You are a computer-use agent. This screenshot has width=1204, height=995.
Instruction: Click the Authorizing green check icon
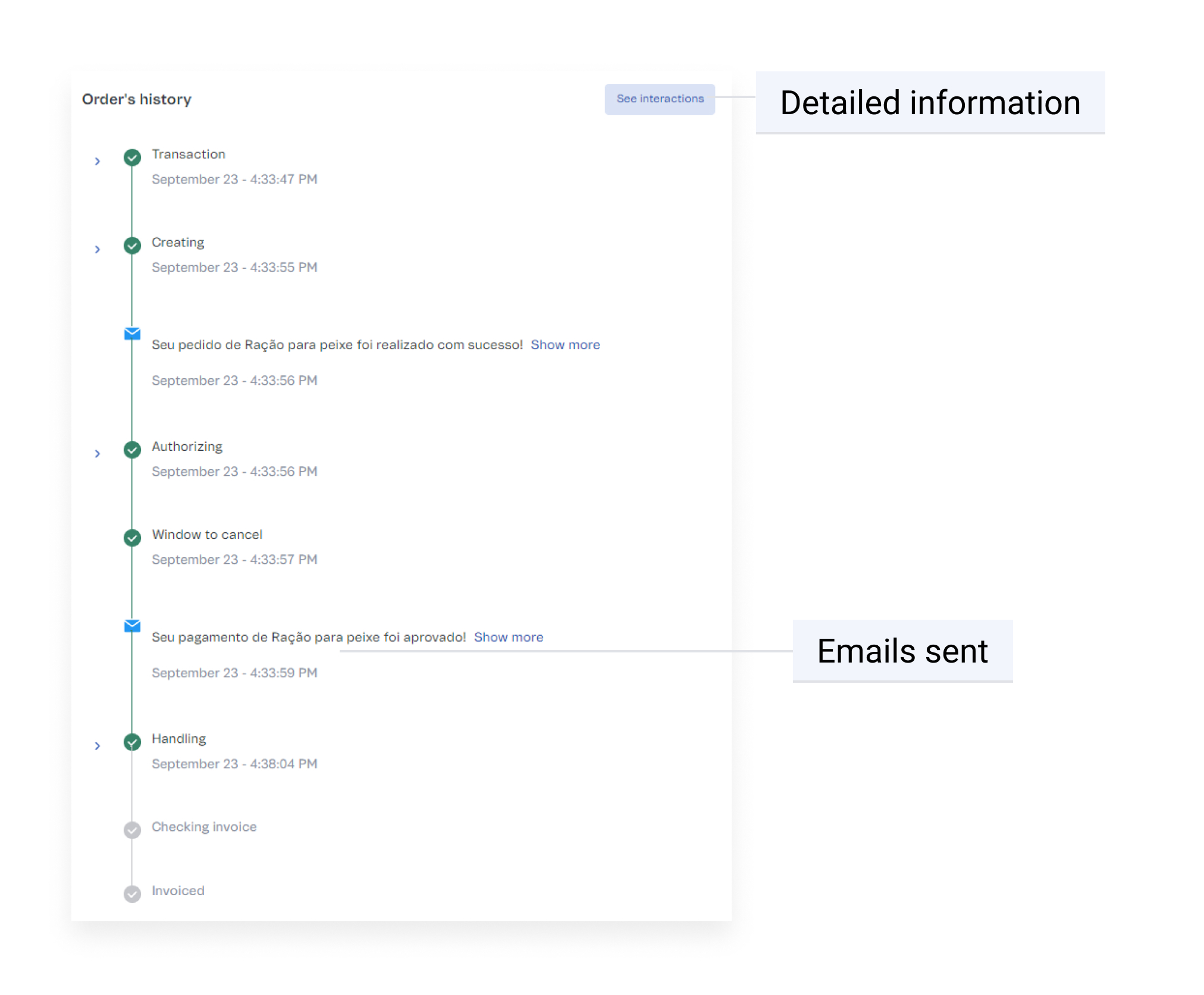(x=132, y=450)
